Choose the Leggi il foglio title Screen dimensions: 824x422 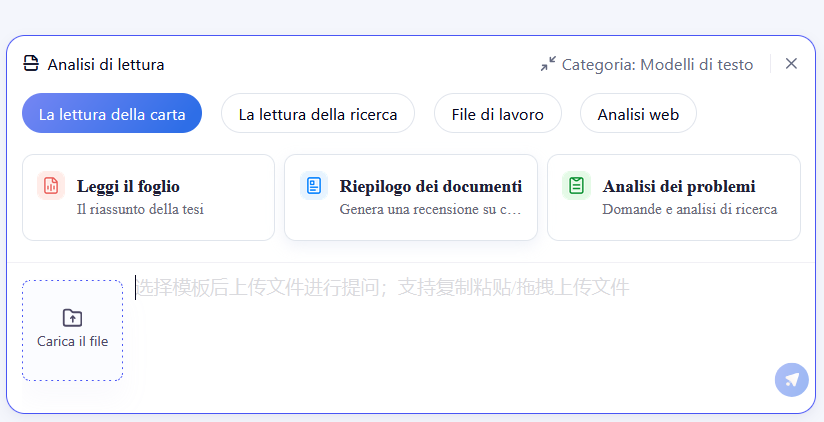(128, 187)
